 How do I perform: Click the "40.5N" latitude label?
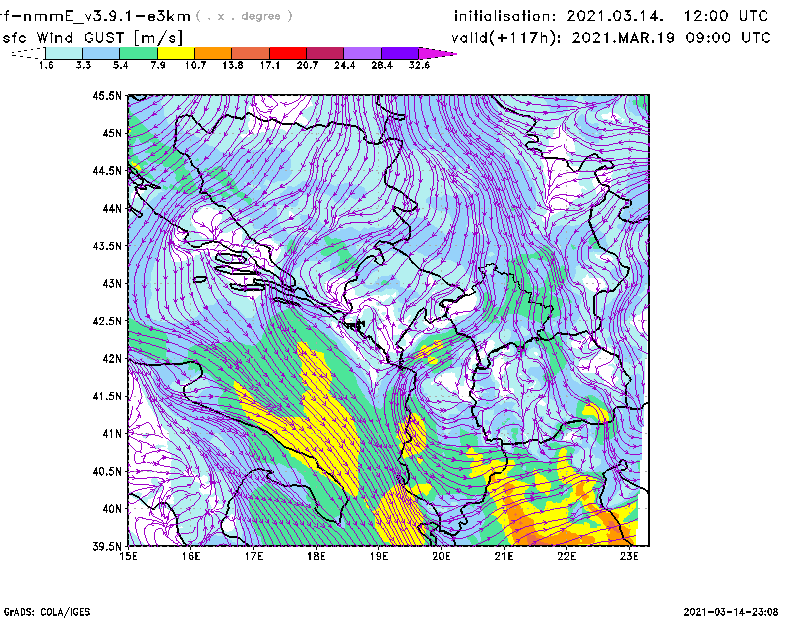(x=107, y=471)
